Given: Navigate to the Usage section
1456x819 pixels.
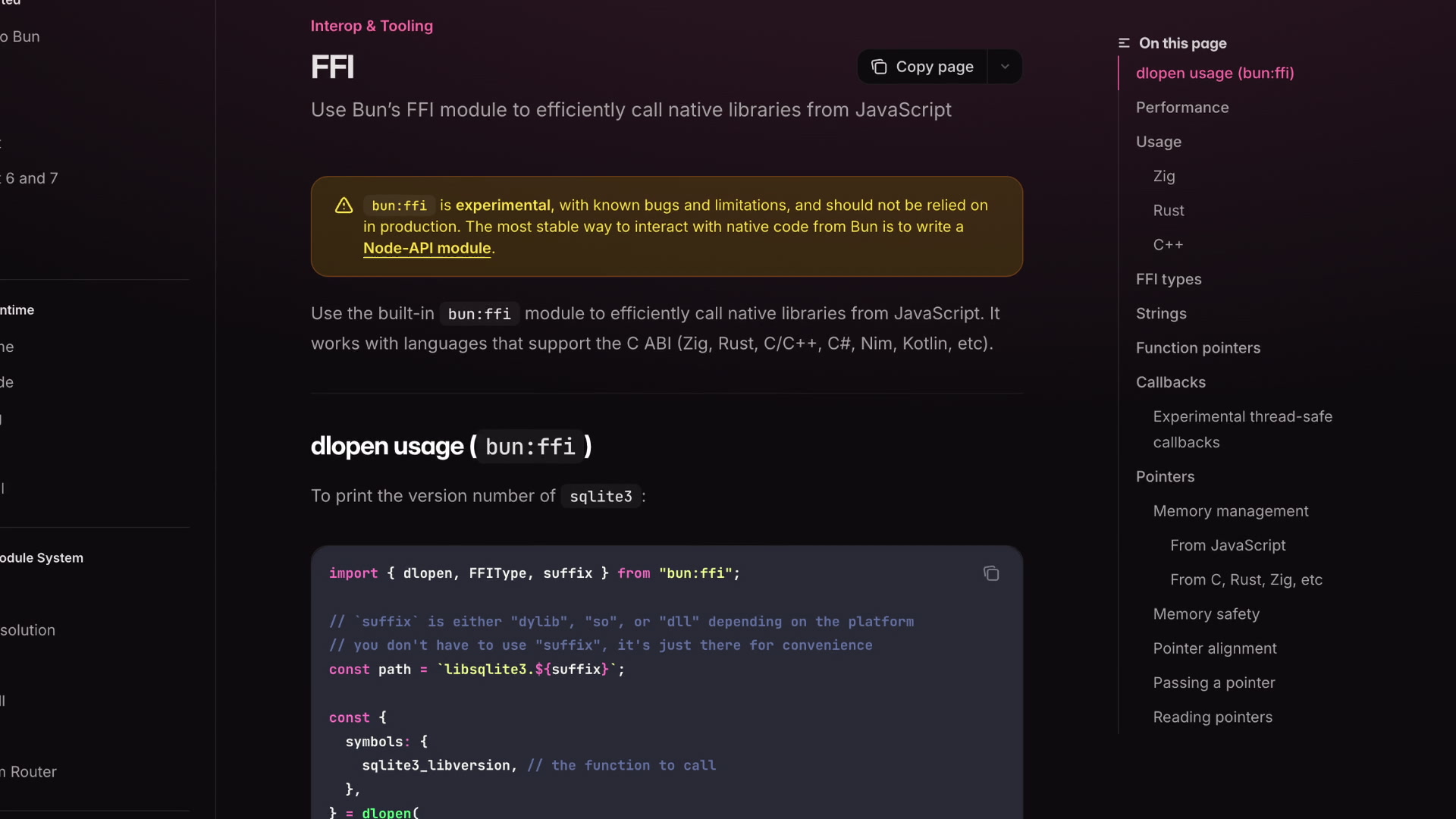Looking at the screenshot, I should (1159, 142).
